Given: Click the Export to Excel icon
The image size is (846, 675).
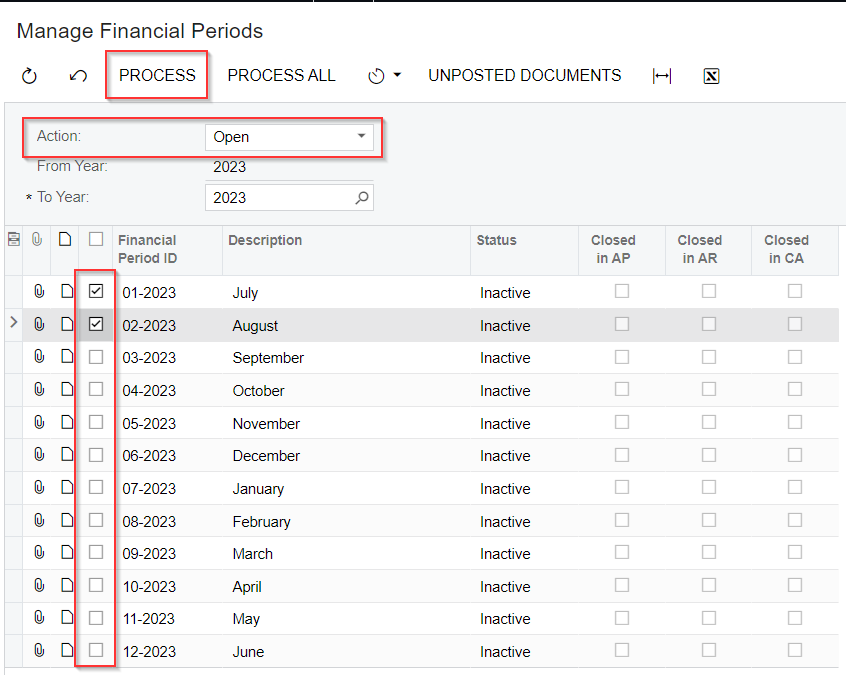Looking at the screenshot, I should pos(711,76).
